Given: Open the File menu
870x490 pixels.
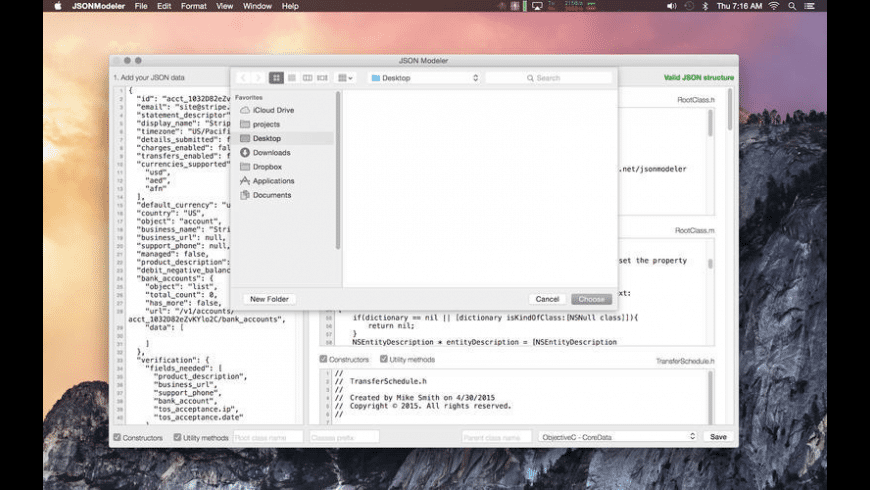Looking at the screenshot, I should click(x=141, y=6).
